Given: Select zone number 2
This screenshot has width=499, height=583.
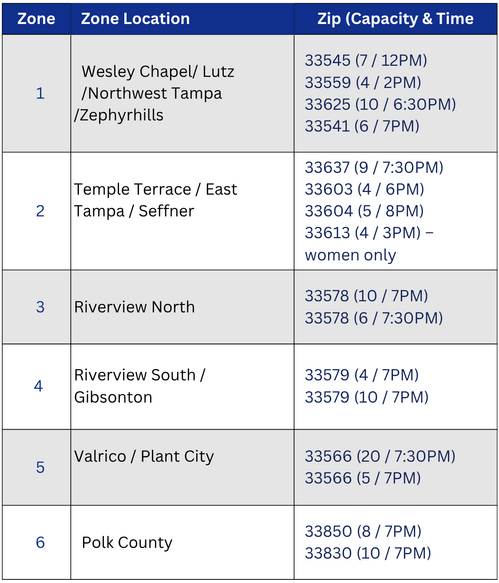Looking at the screenshot, I should click(x=40, y=211).
